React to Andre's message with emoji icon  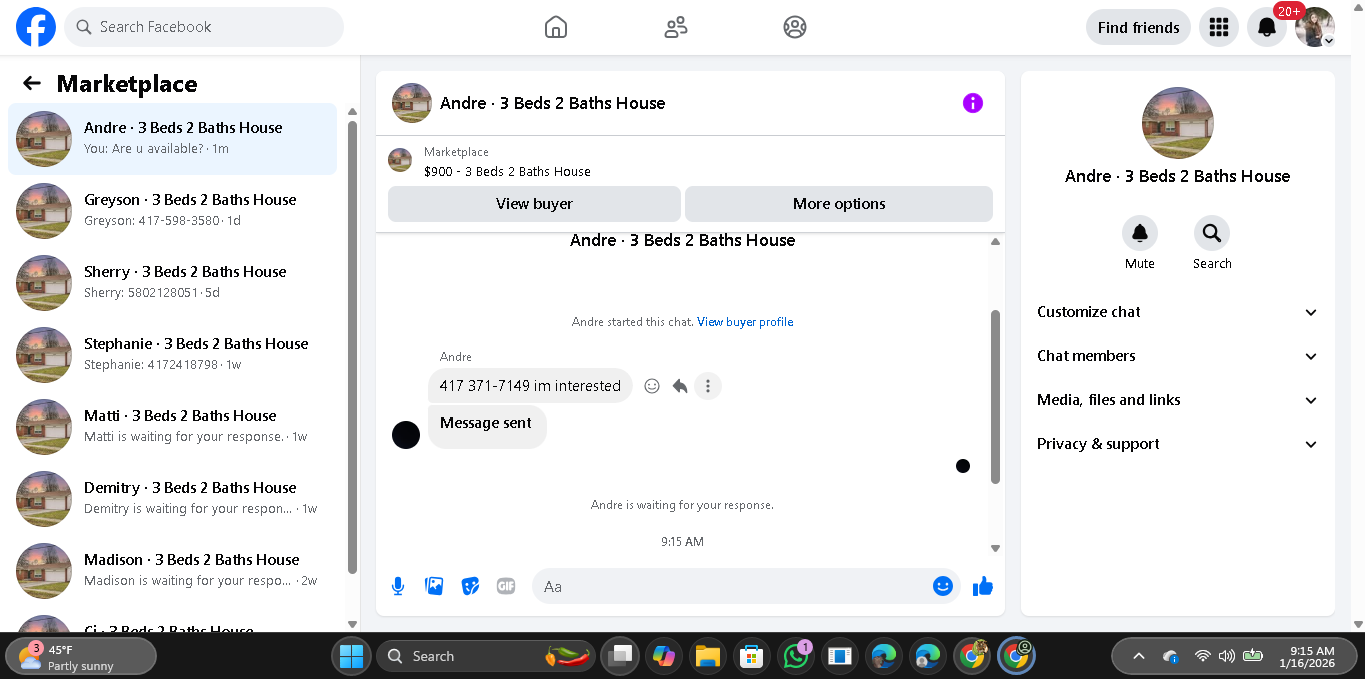tap(652, 386)
